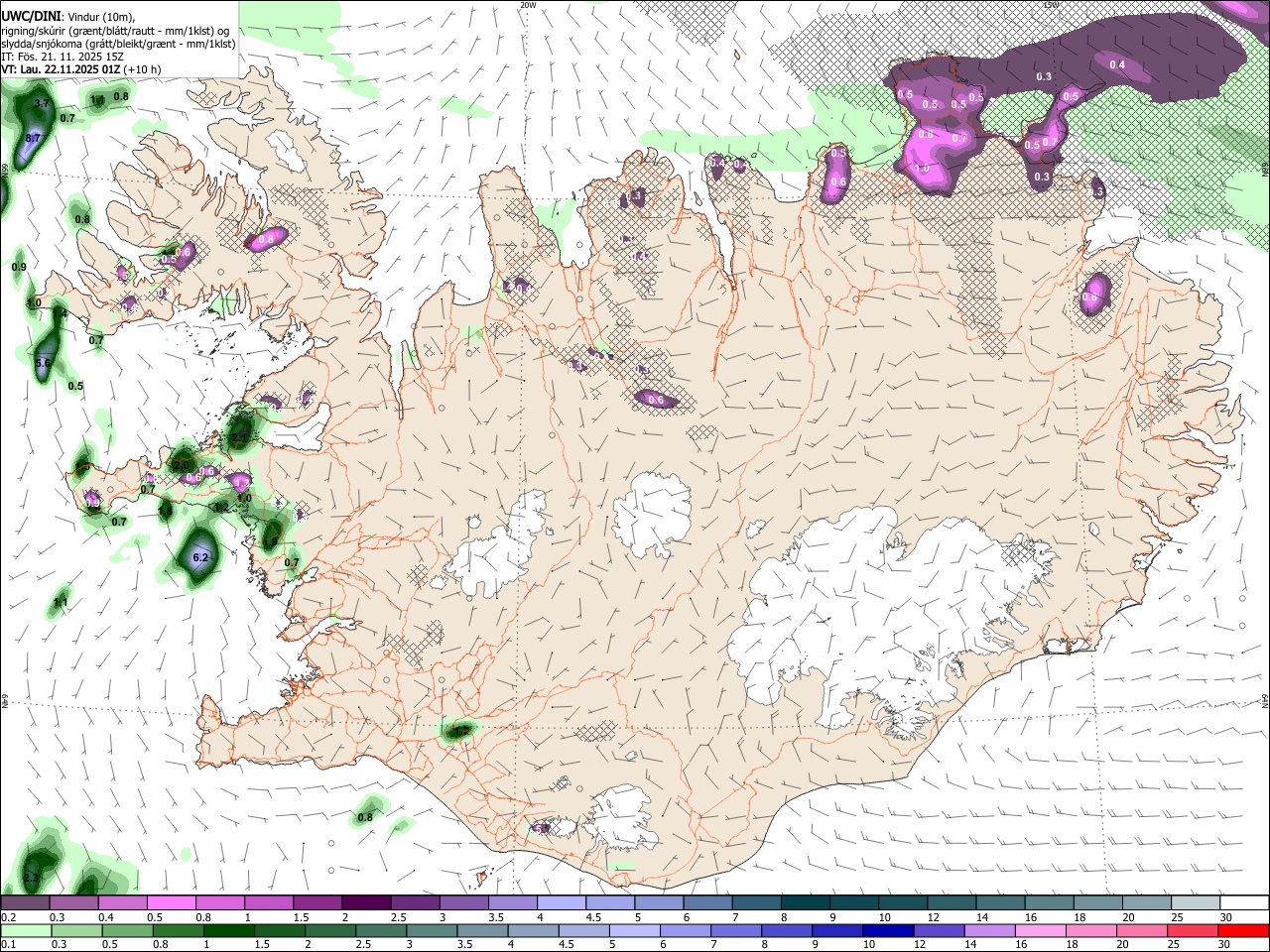
Task: Click the 3.7 rainfall value on the map
Action: pyautogui.click(x=42, y=103)
